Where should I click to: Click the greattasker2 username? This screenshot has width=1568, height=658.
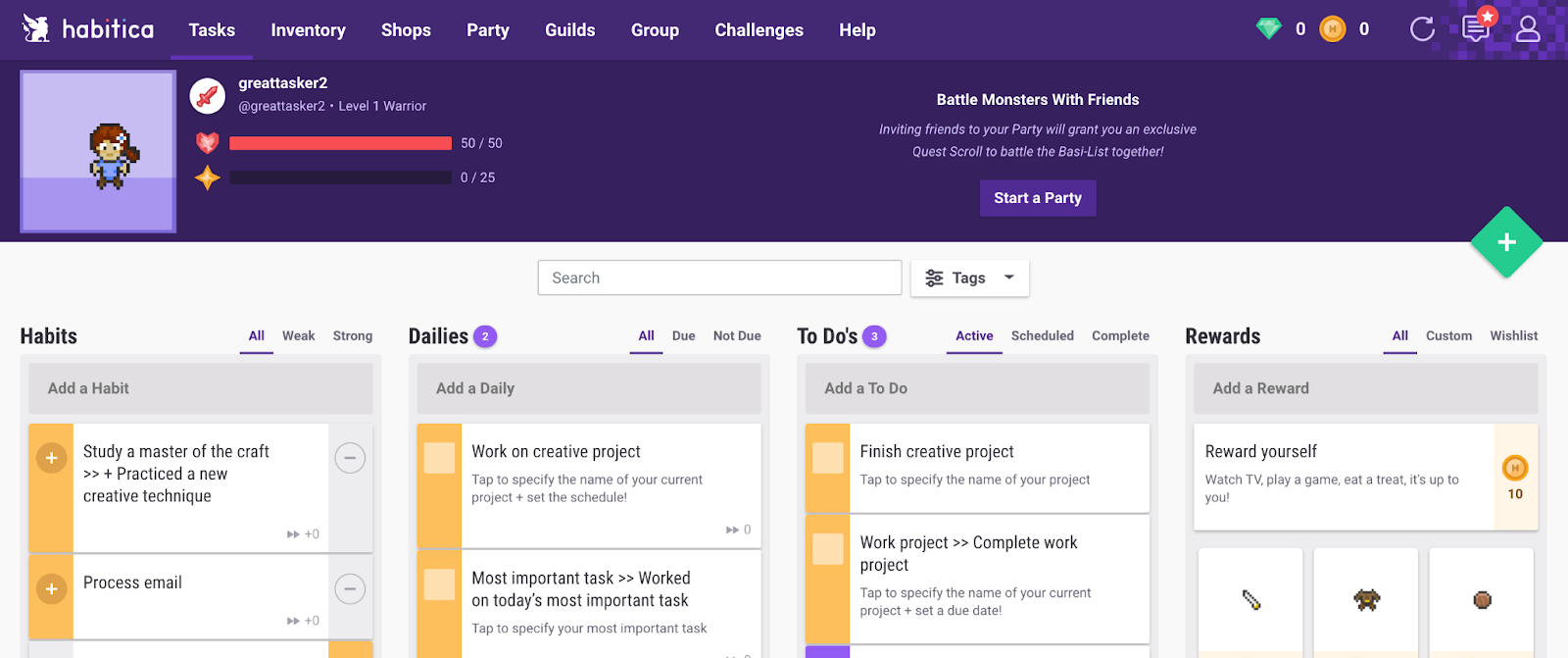pos(283,83)
